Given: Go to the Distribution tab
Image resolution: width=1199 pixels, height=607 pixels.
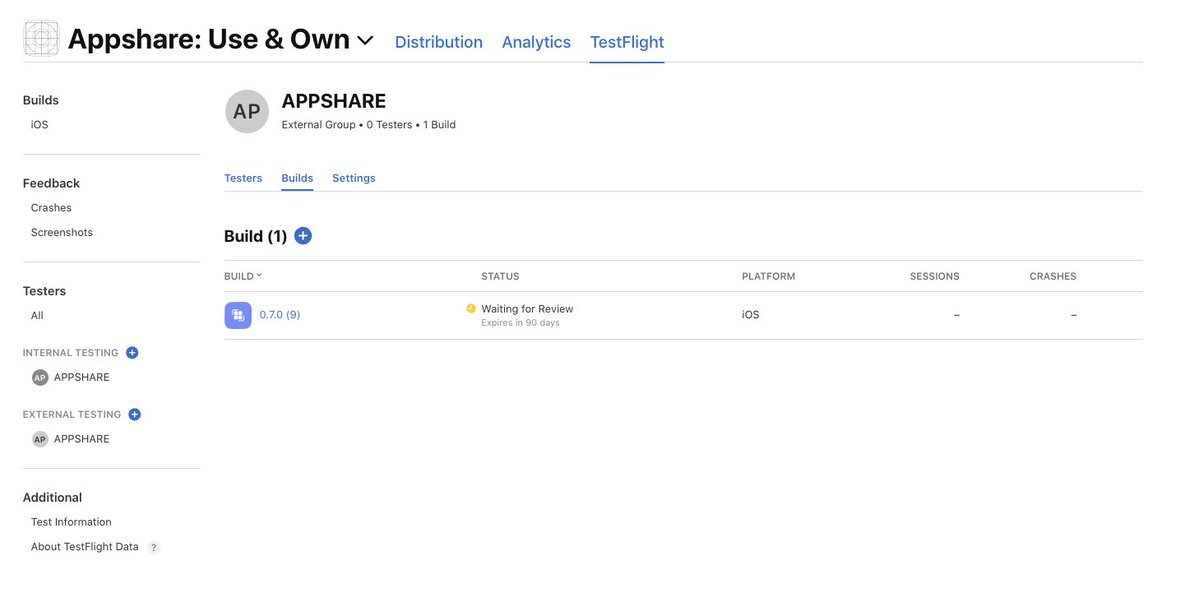Looking at the screenshot, I should [x=438, y=42].
